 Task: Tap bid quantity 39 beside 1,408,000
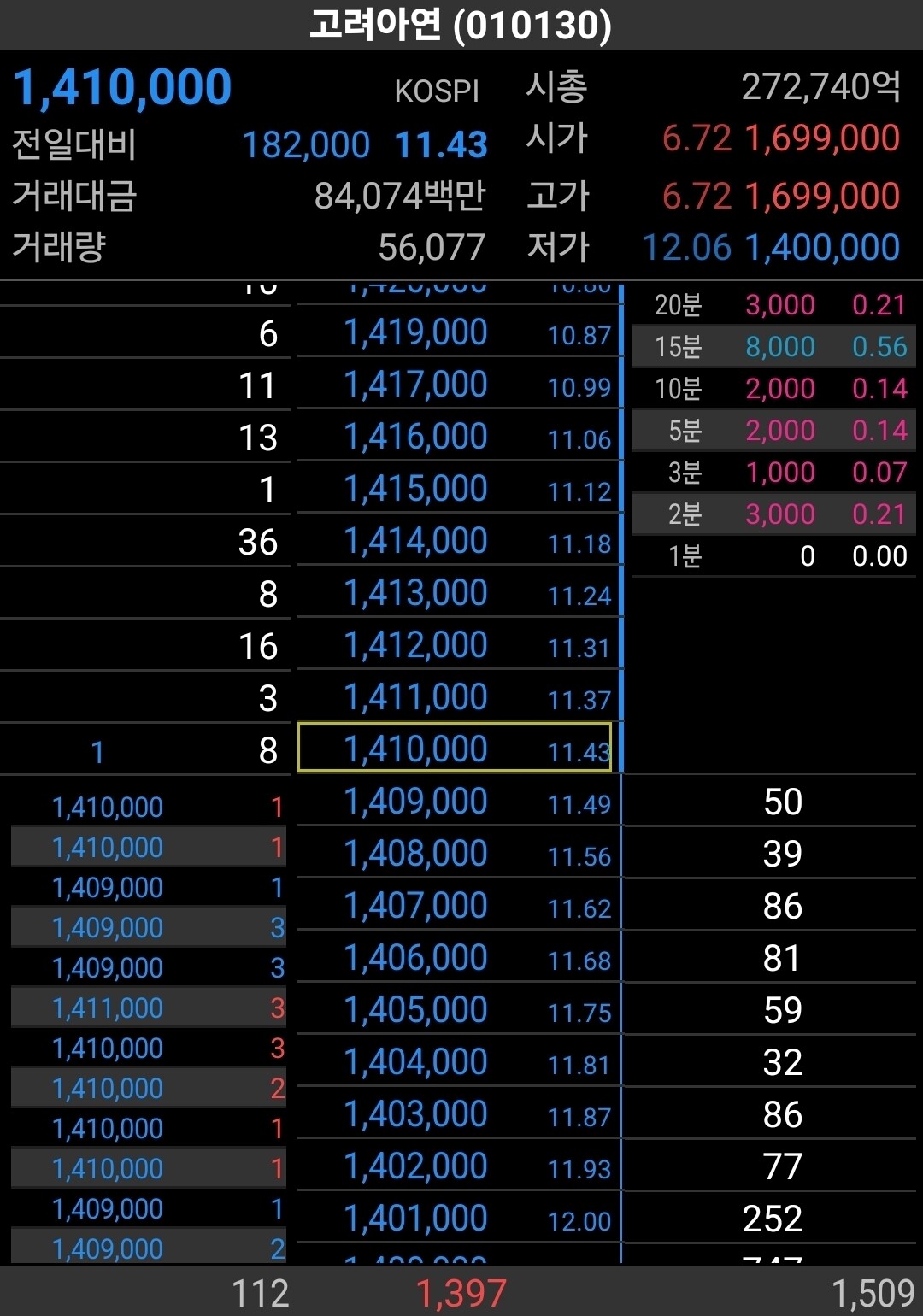(x=783, y=854)
